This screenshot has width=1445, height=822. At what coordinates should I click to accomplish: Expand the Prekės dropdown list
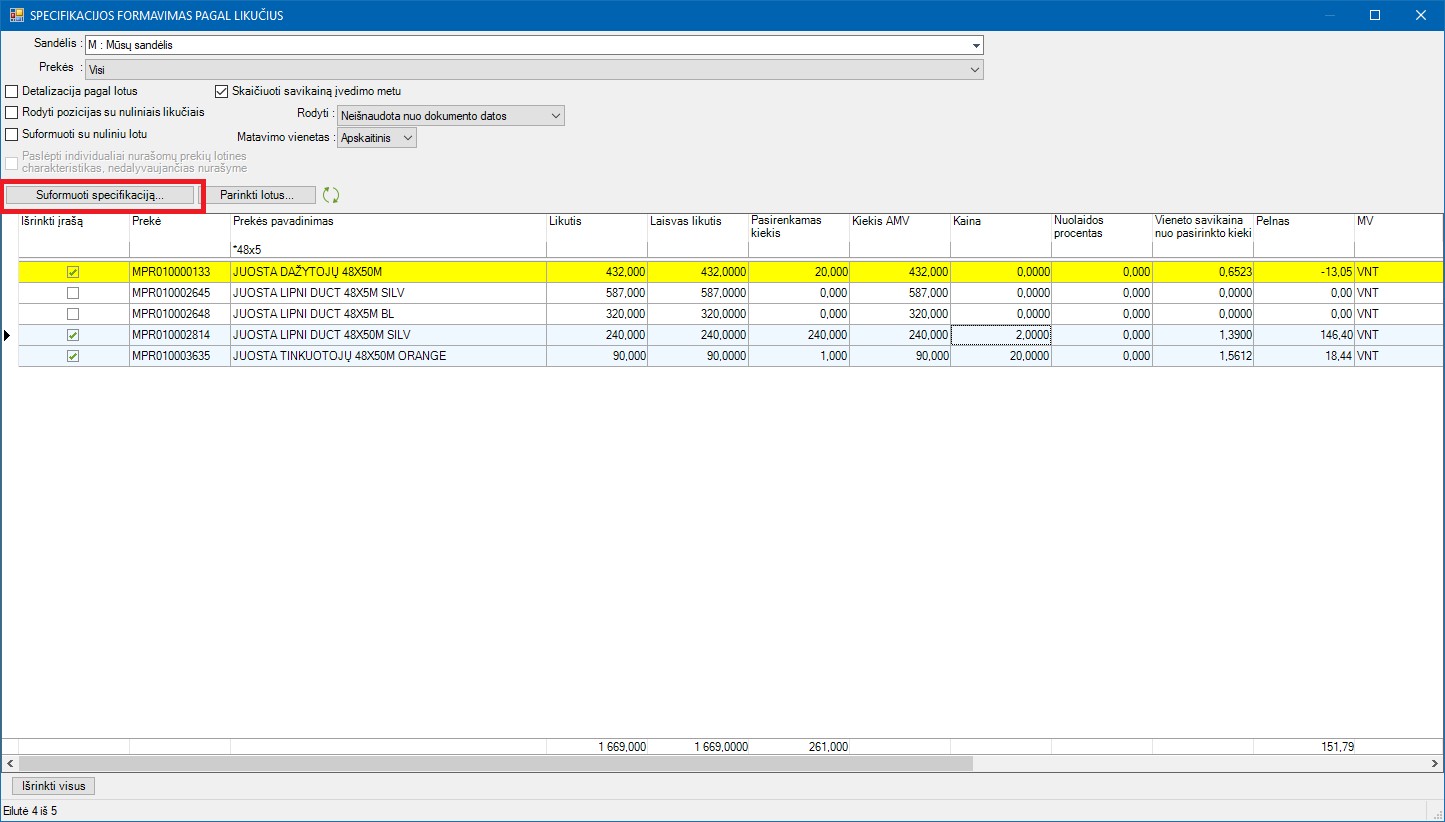975,70
